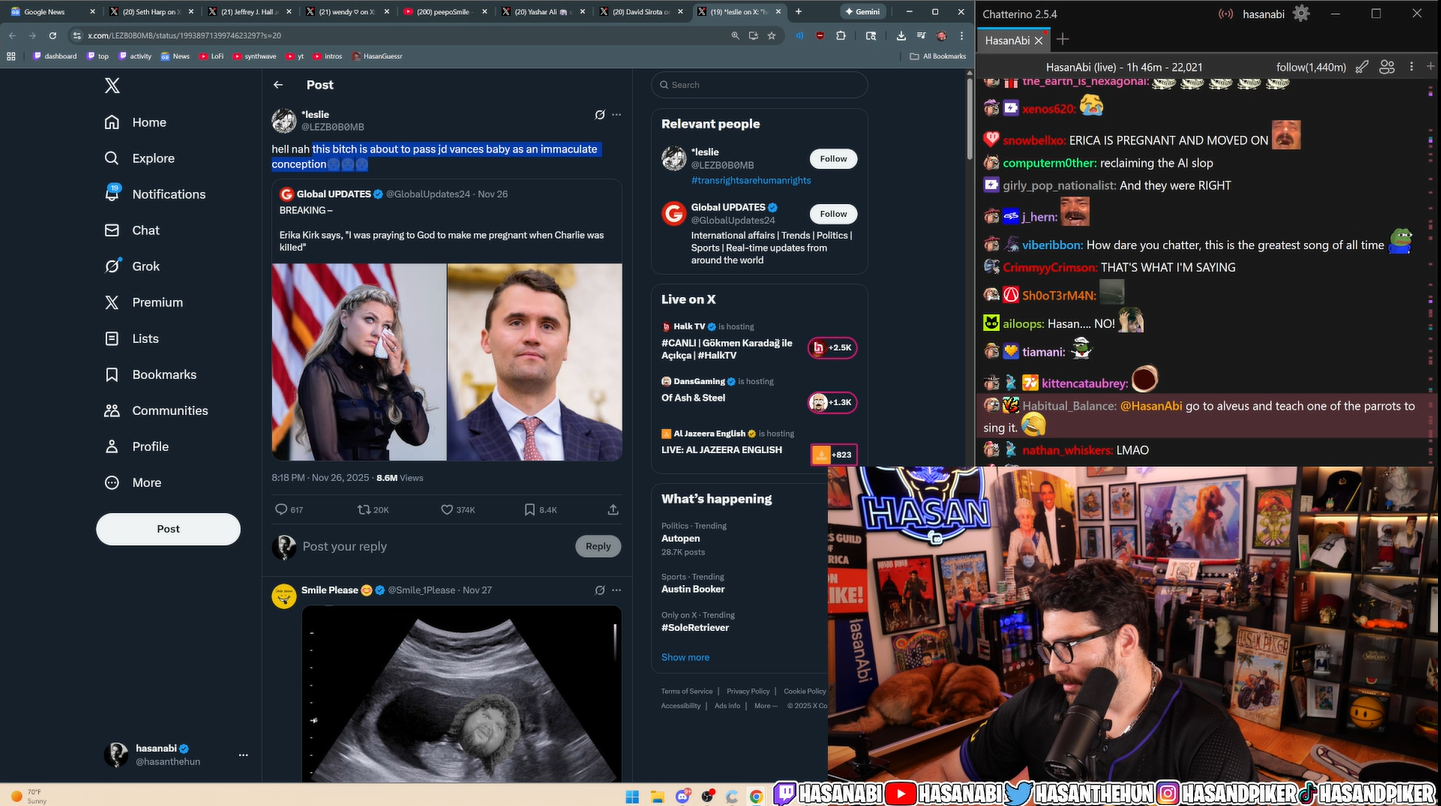Open the Erika Kirk photo in quoted post
The image size is (1441, 806).
tap(359, 362)
